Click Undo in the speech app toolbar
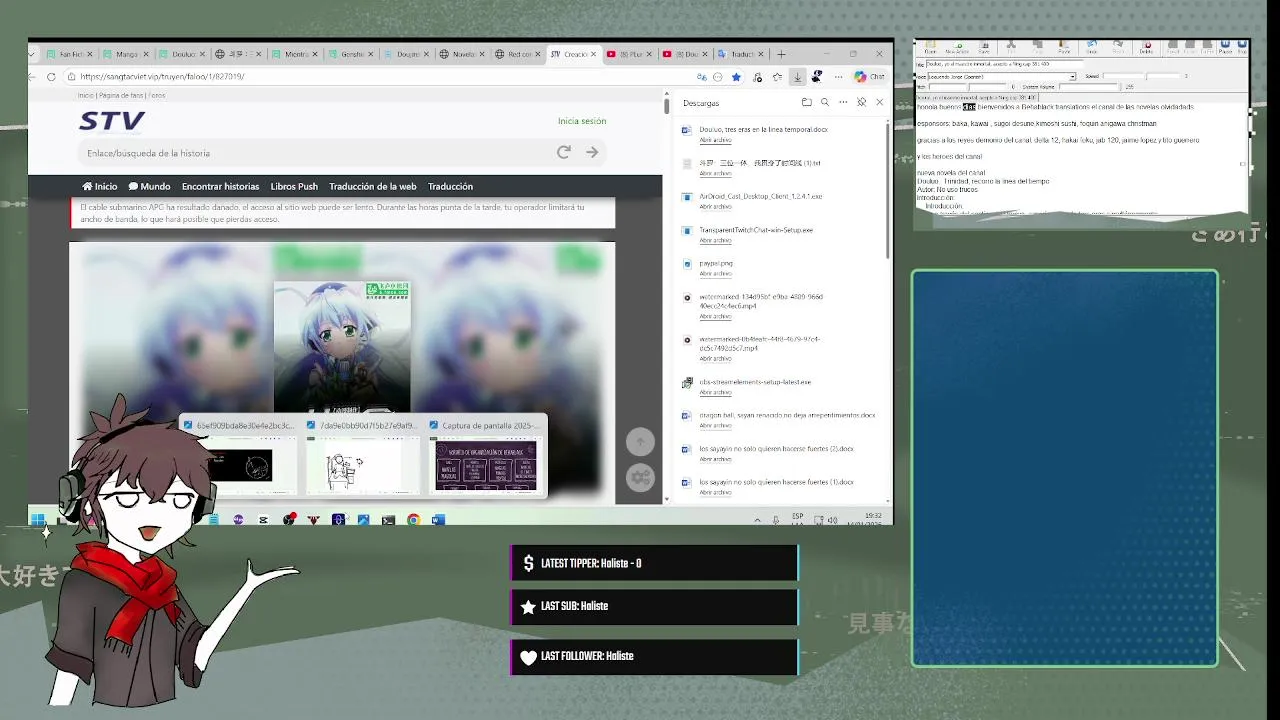This screenshot has height=720, width=1280. coord(1091,47)
